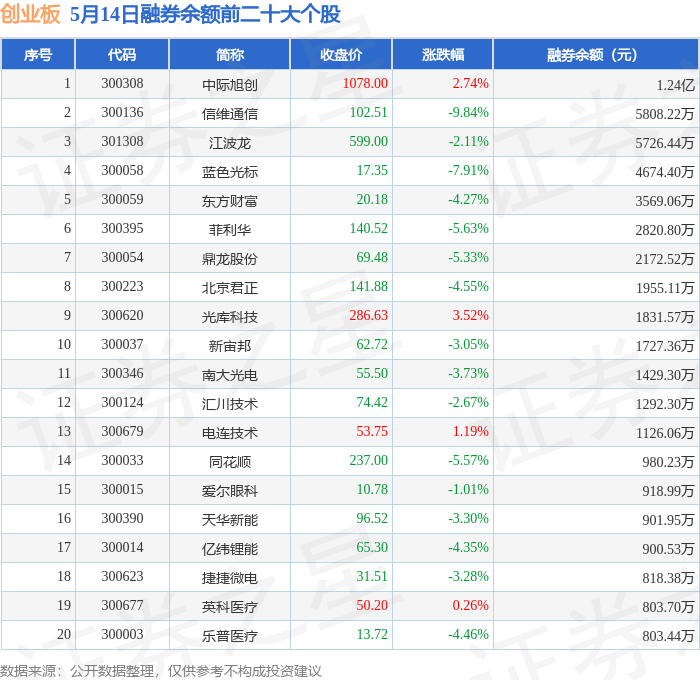
Task: Click the 3.52% change value
Action: pos(471,315)
